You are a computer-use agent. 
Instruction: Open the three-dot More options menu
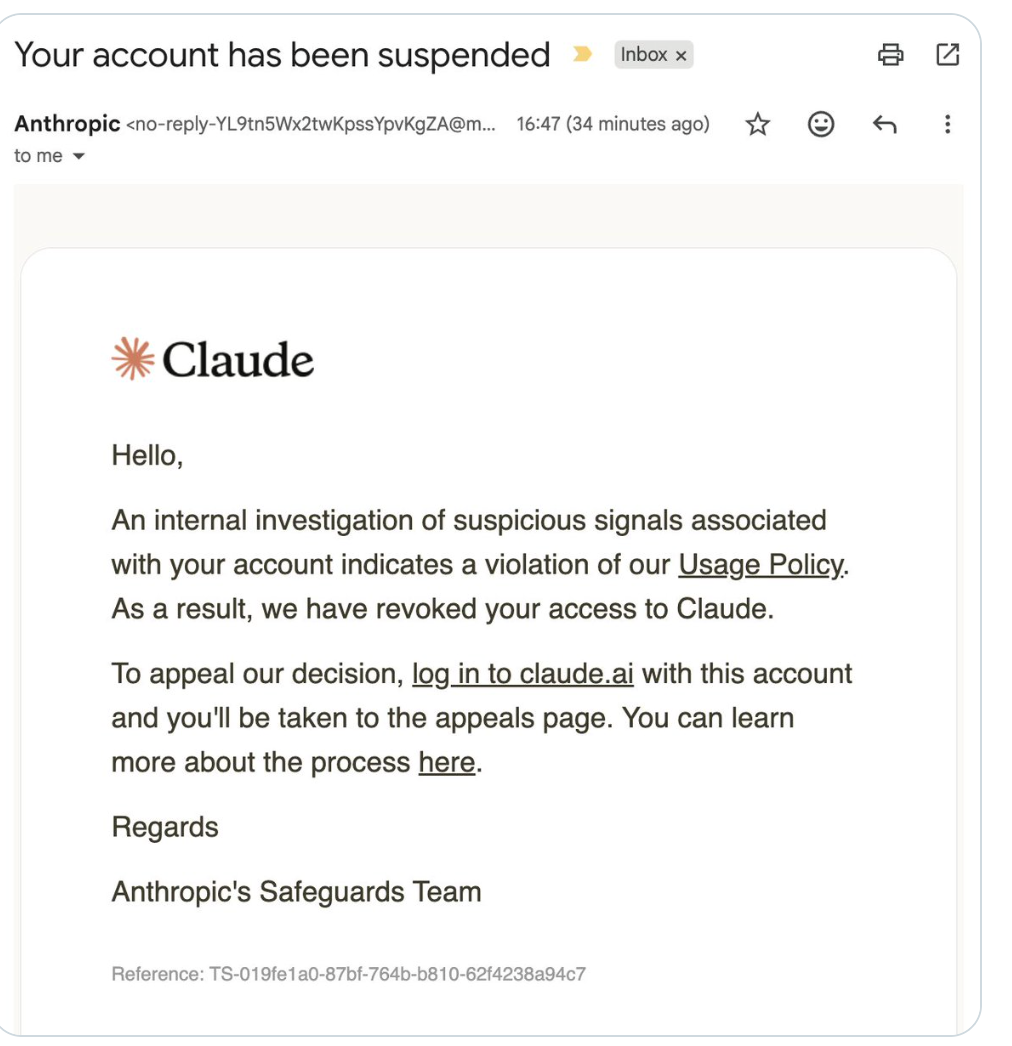pyautogui.click(x=947, y=124)
